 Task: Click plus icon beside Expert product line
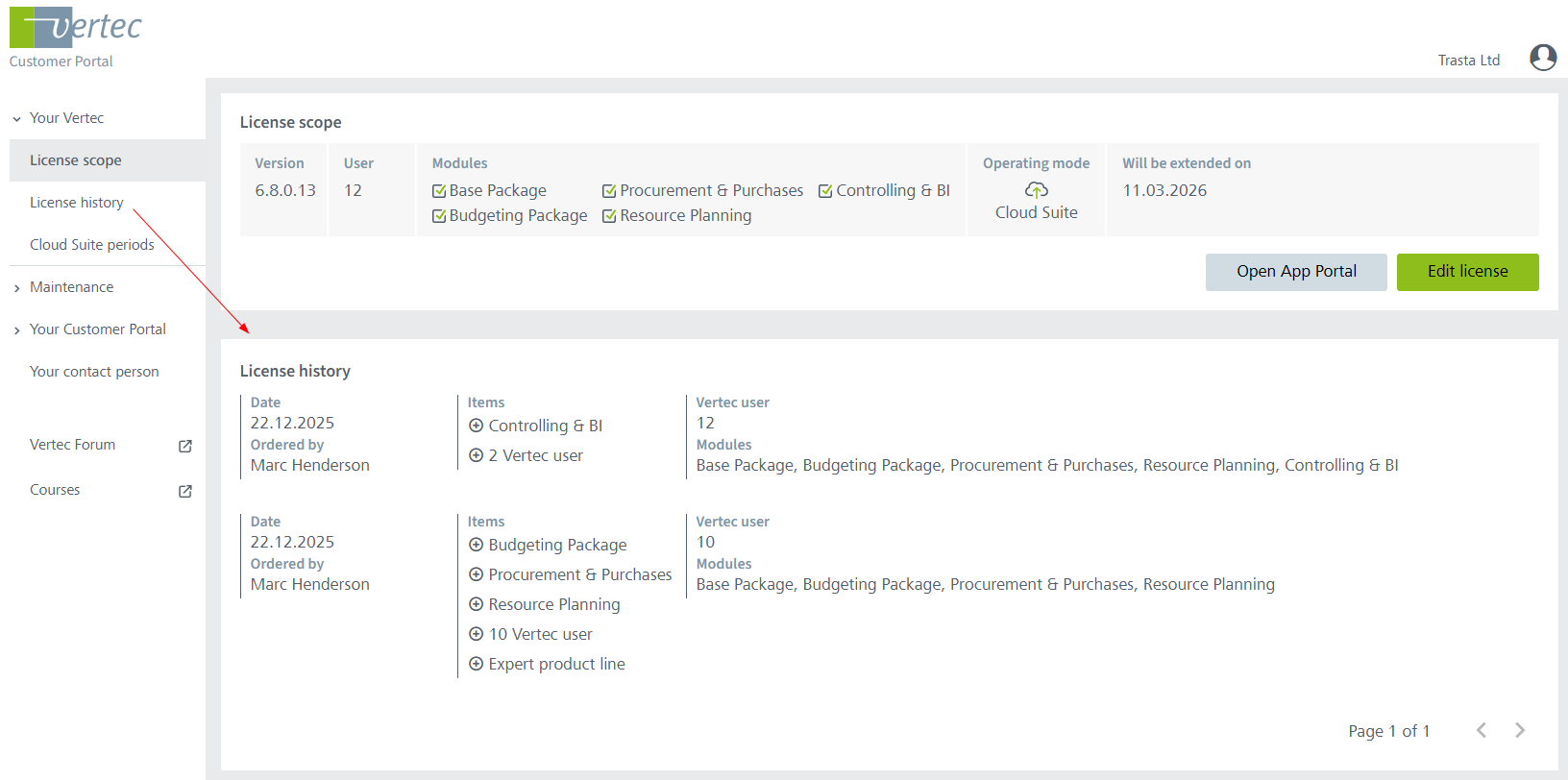point(476,664)
